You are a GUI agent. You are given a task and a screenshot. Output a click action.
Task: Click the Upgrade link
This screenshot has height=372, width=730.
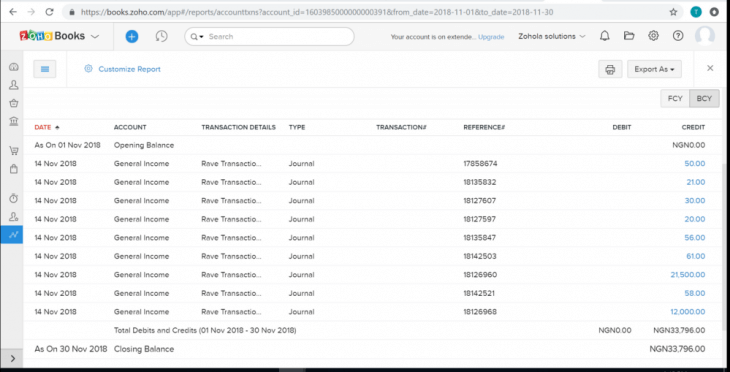(x=491, y=37)
